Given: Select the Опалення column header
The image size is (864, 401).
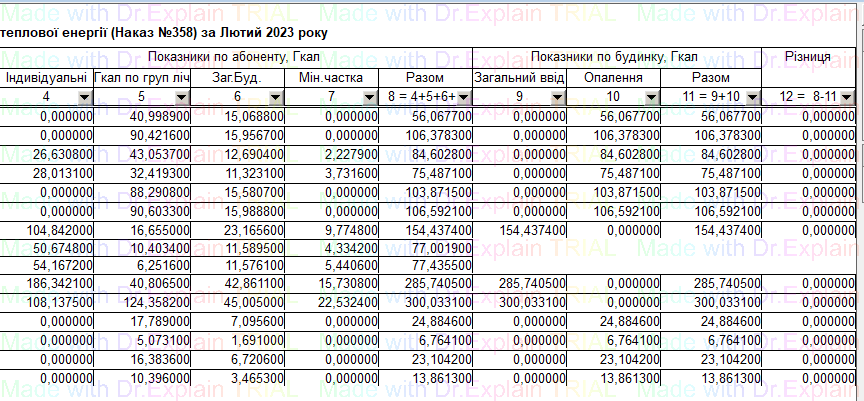Looking at the screenshot, I should click(613, 77).
